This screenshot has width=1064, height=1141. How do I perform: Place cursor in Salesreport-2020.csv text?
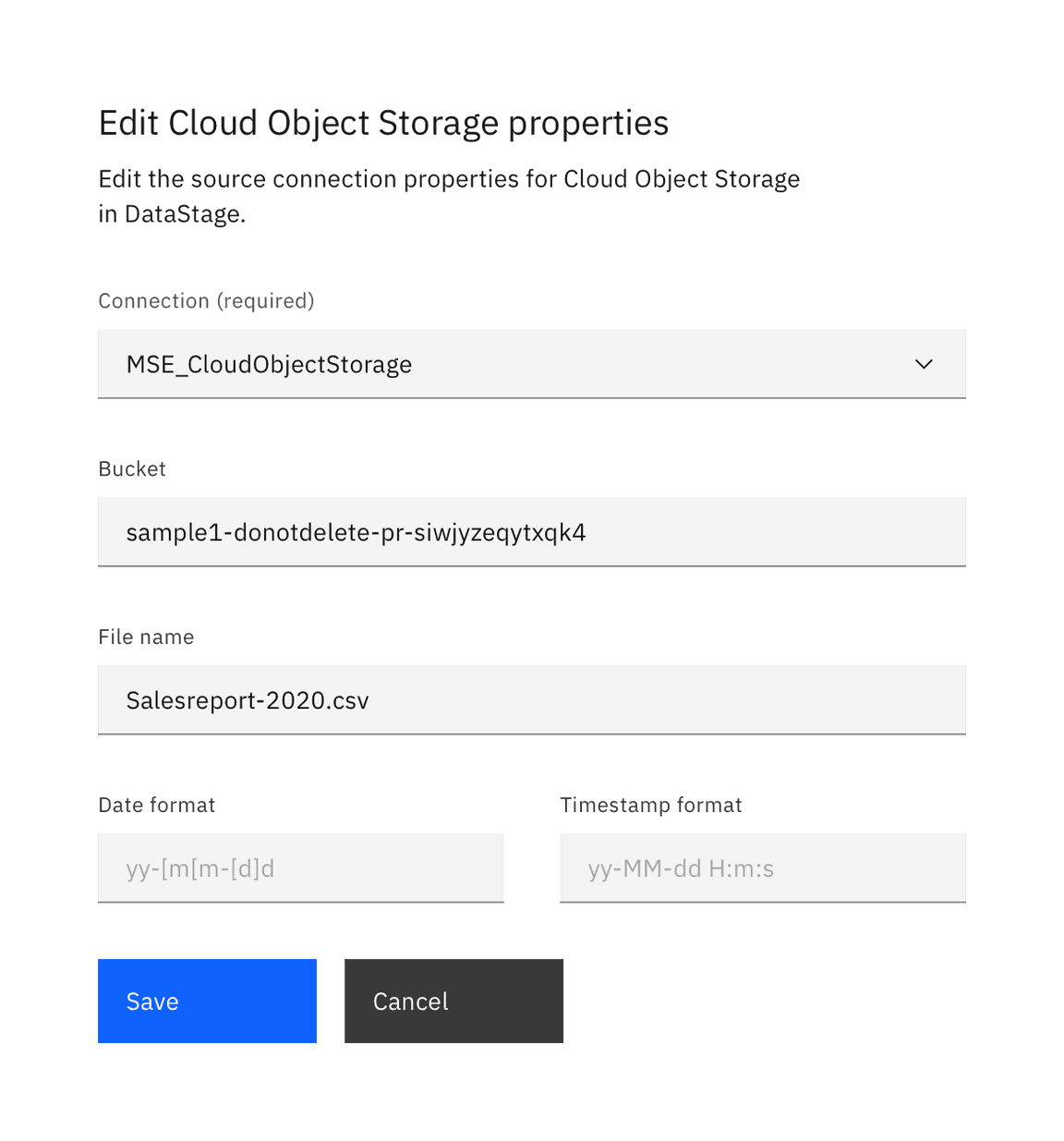[x=248, y=700]
